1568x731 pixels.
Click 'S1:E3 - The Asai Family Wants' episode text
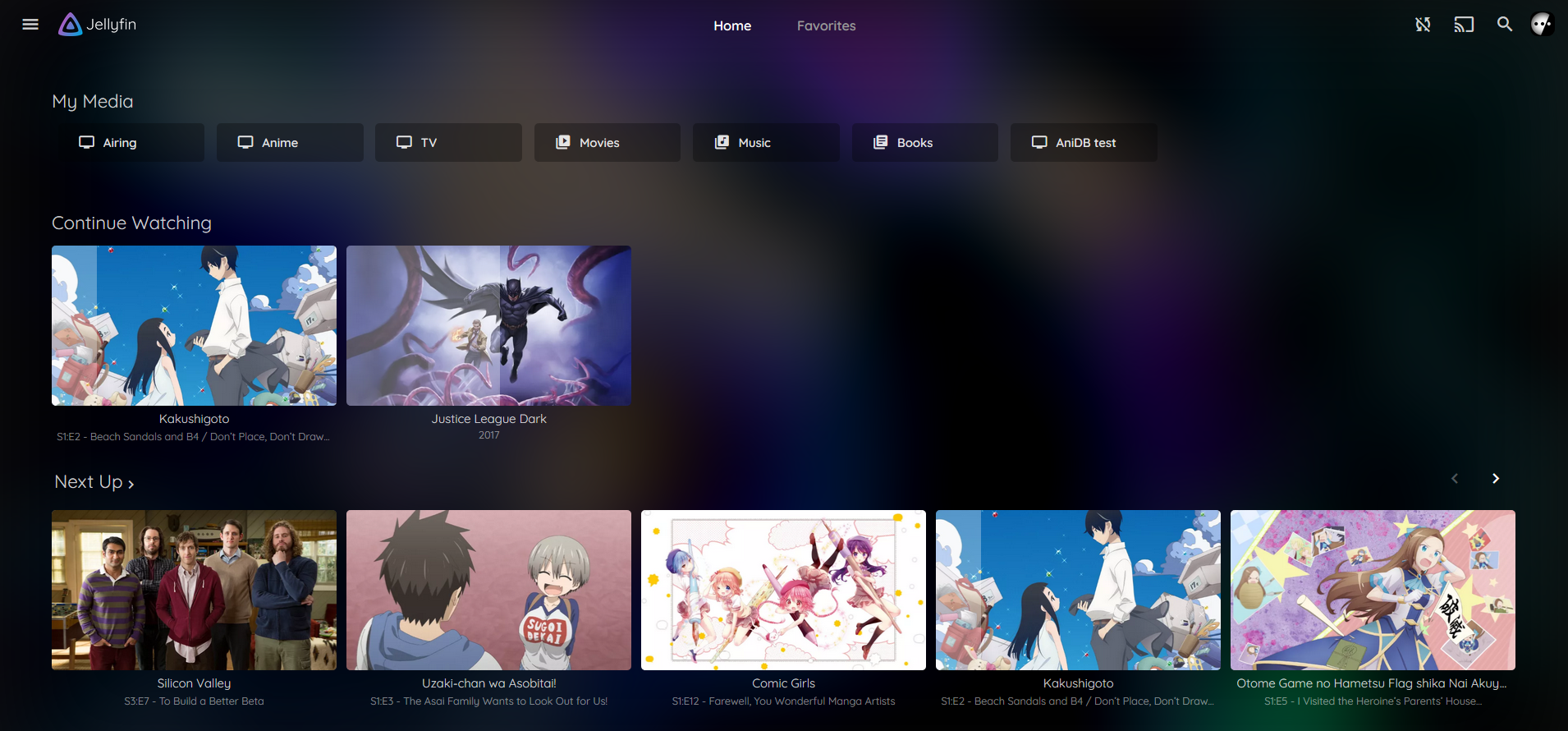click(x=488, y=701)
